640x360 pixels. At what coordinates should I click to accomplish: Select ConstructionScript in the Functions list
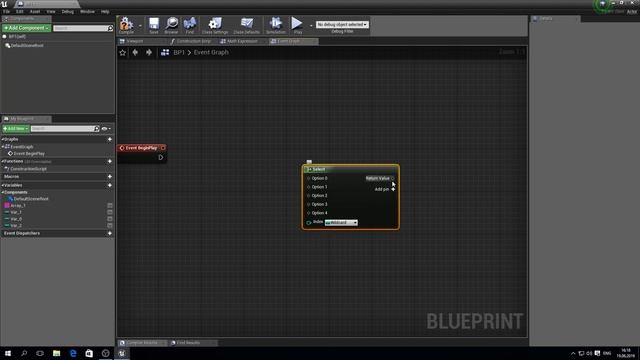click(x=25, y=169)
